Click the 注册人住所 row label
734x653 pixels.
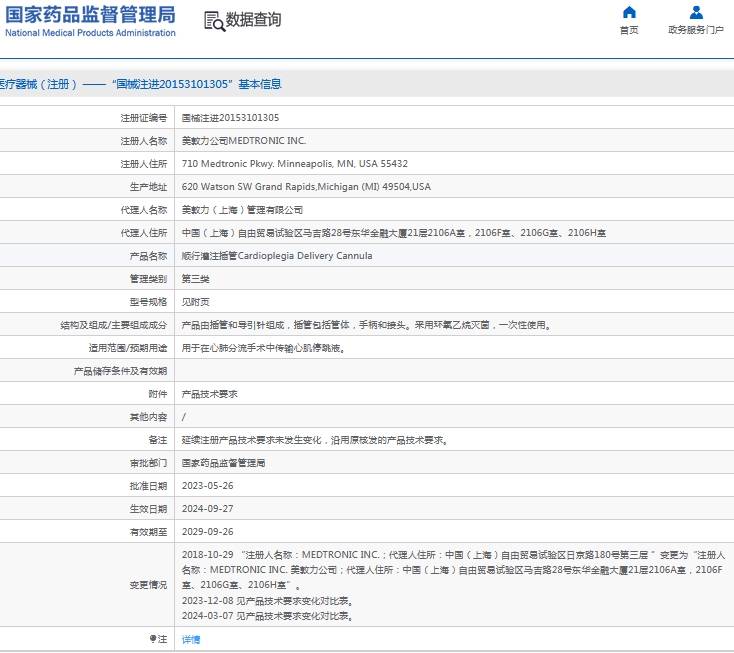pos(144,164)
